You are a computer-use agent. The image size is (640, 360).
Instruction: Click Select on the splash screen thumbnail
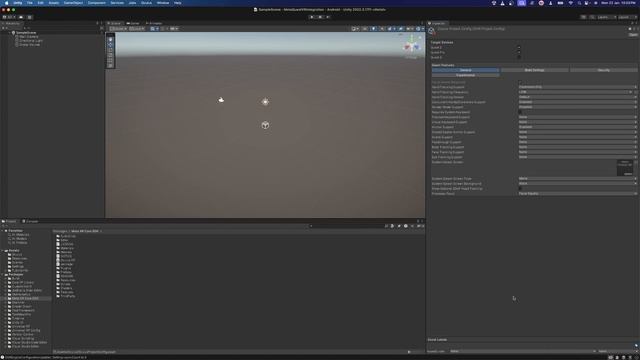click(628, 174)
